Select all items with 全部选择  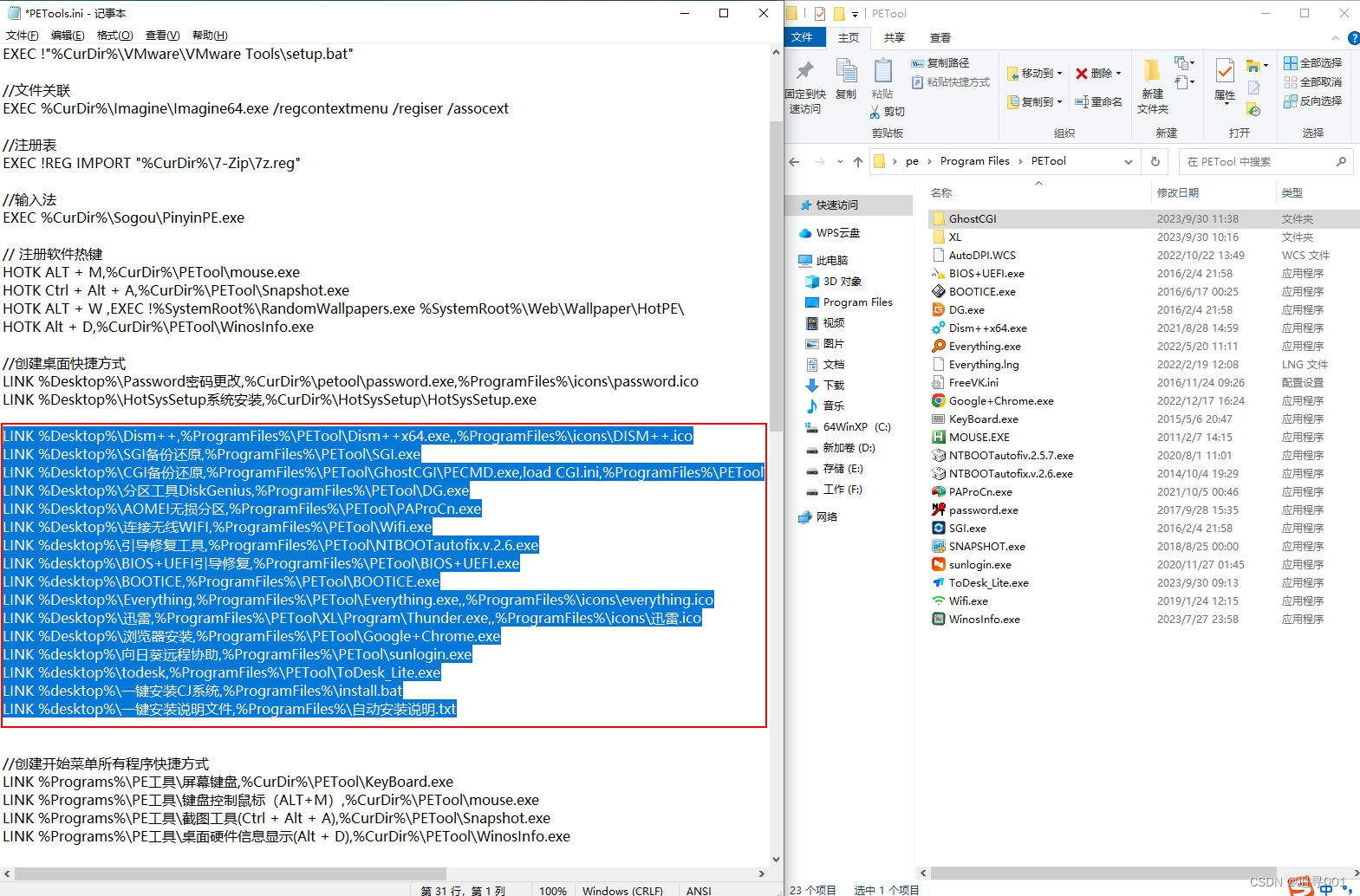(x=1313, y=63)
